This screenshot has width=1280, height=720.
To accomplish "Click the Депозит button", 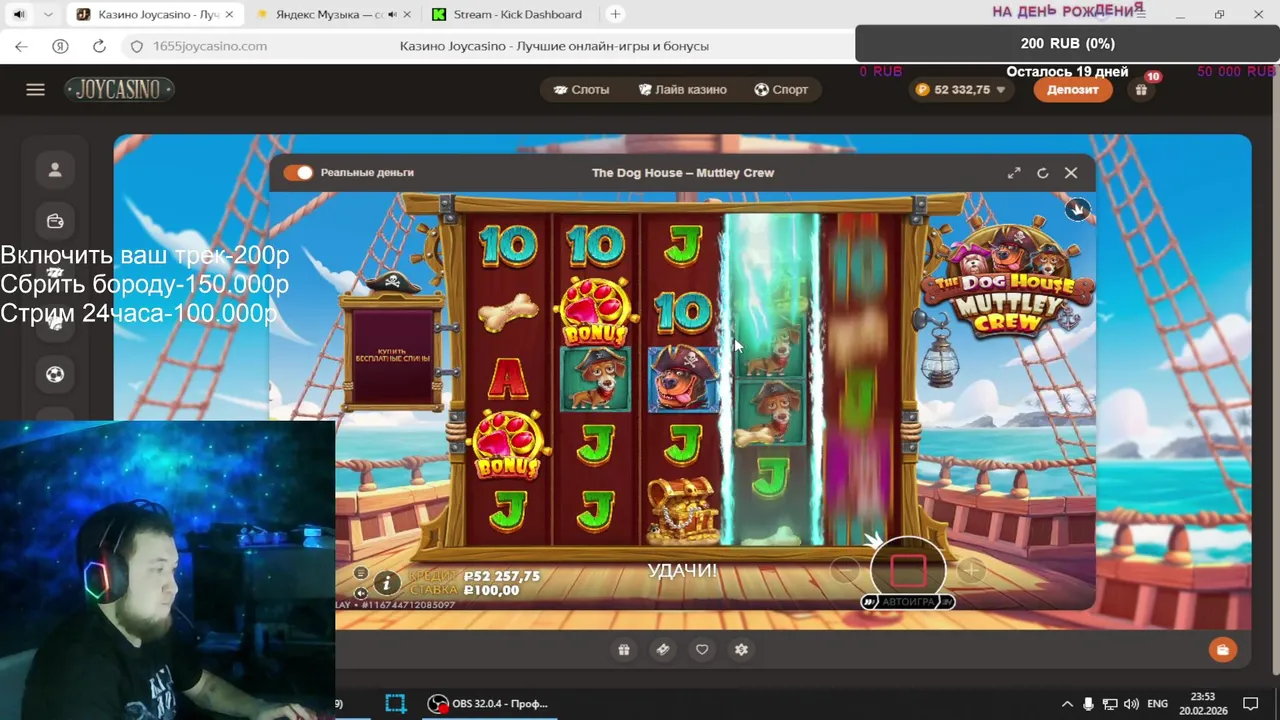I will 1073,89.
